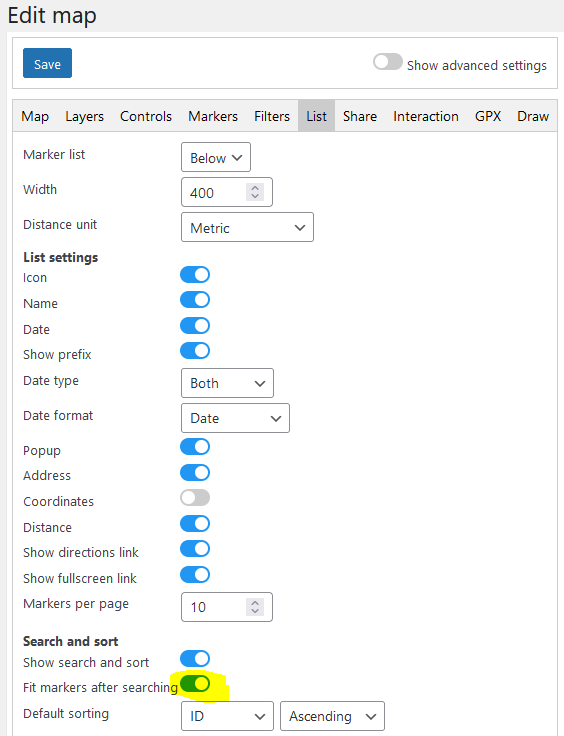Expand the Distance unit dropdown
Screen dimensions: 564x736
(247, 227)
